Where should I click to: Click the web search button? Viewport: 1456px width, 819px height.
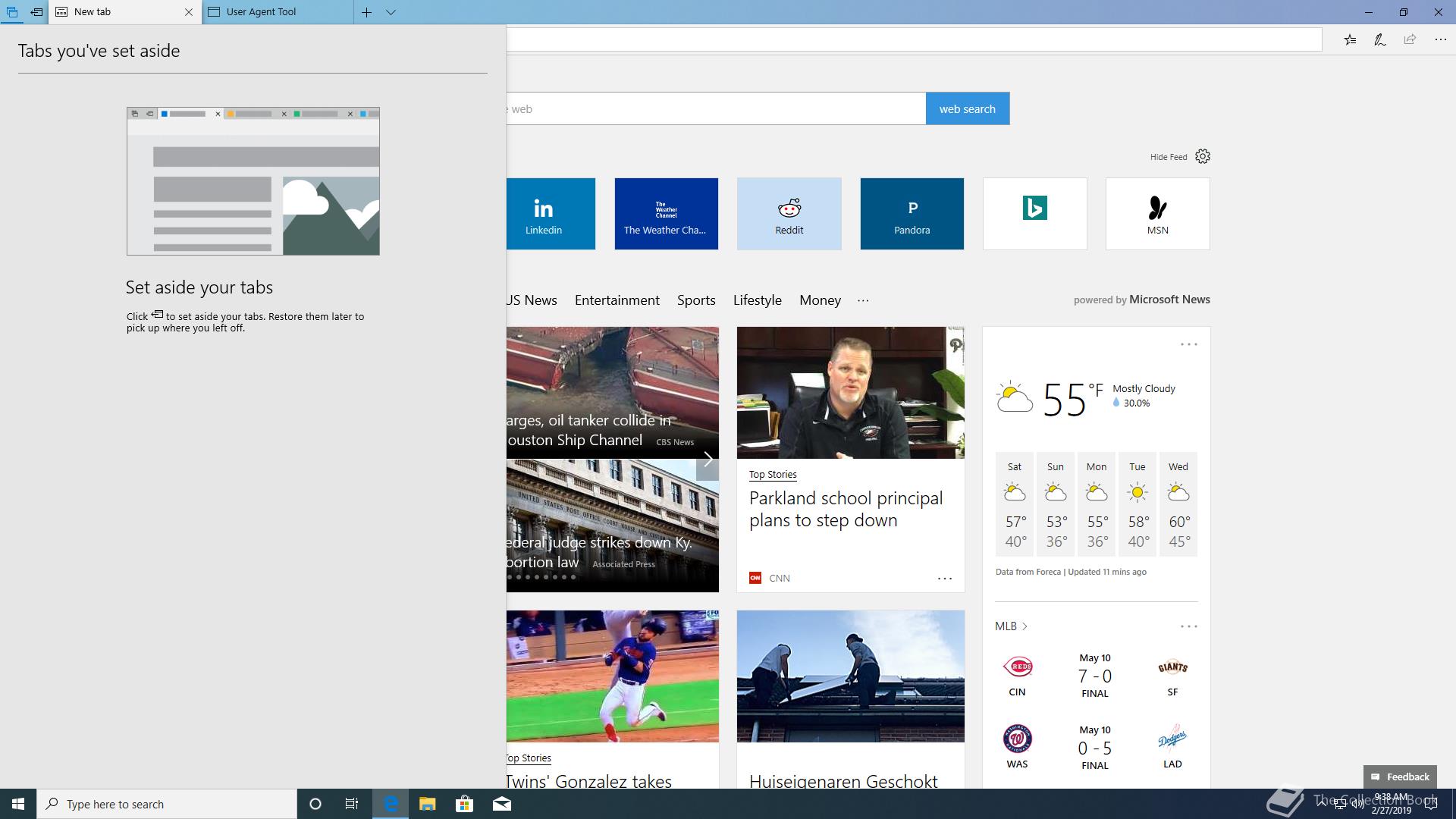(968, 108)
